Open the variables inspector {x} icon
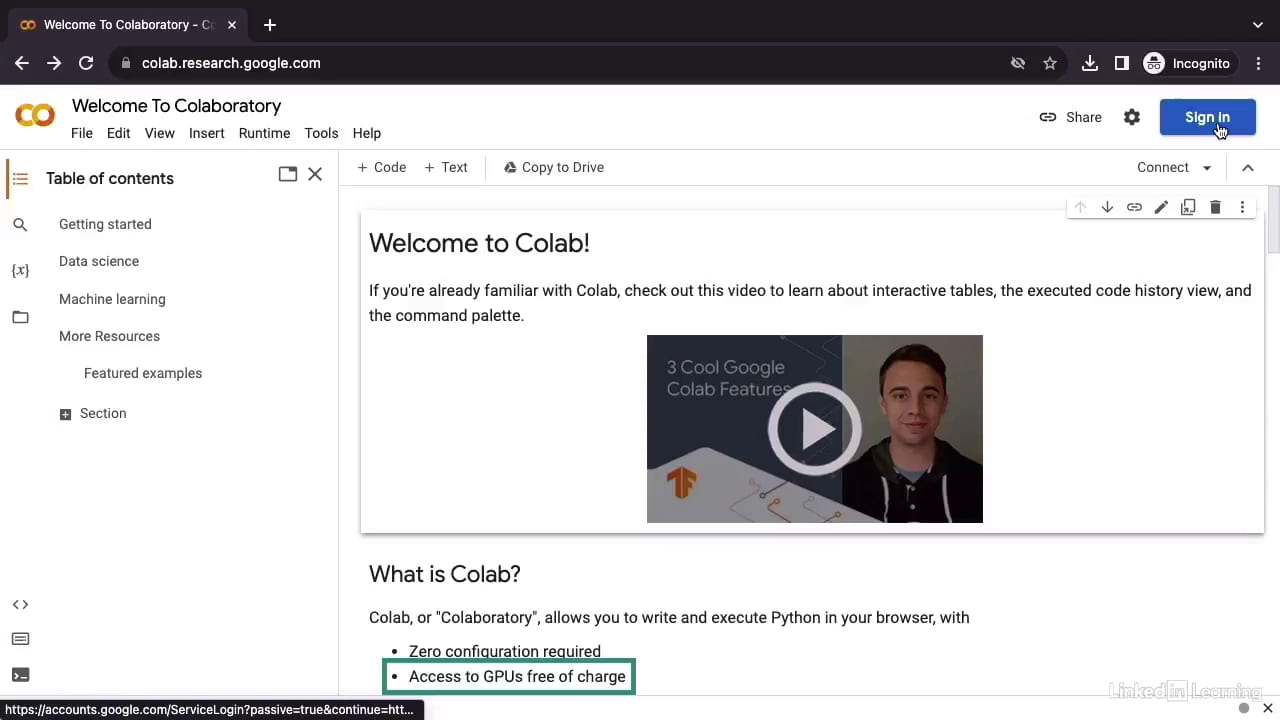 [20, 271]
